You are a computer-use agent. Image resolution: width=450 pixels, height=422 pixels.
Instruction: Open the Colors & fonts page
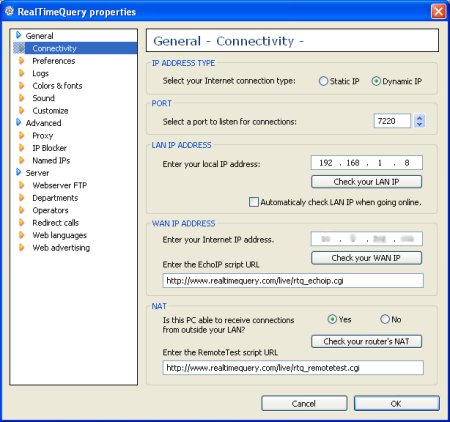[57, 86]
